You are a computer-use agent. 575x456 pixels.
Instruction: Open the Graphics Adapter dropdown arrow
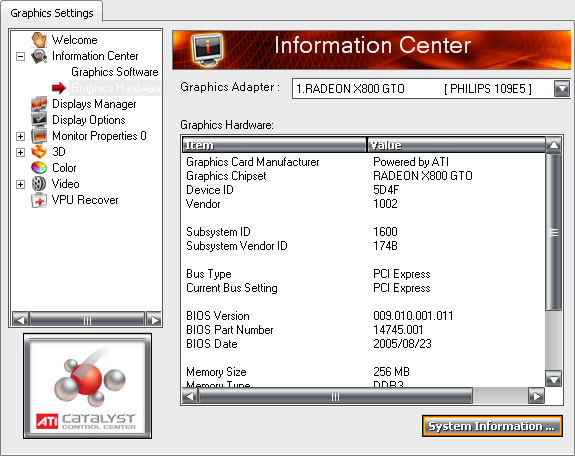point(561,88)
